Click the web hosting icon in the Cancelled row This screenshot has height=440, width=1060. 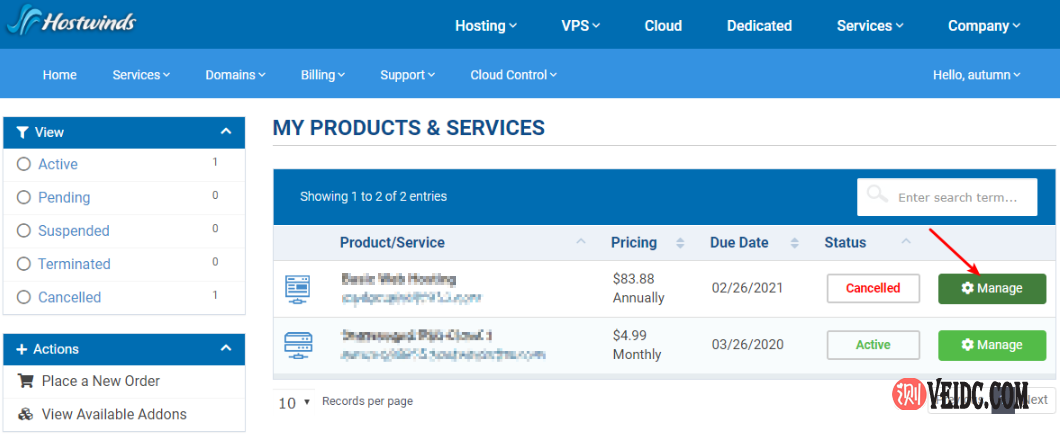point(298,288)
